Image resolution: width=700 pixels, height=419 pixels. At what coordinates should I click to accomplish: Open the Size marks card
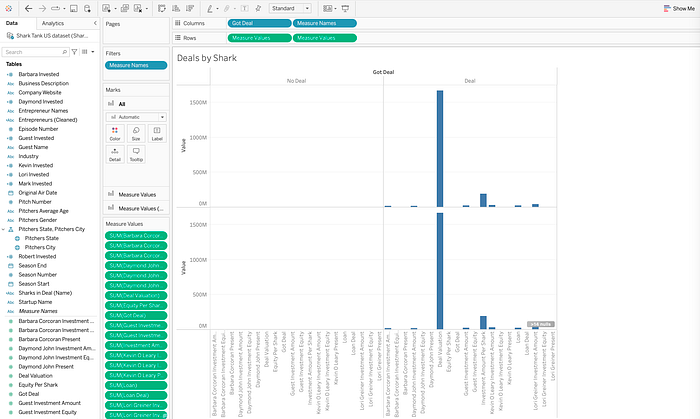[x=136, y=133]
